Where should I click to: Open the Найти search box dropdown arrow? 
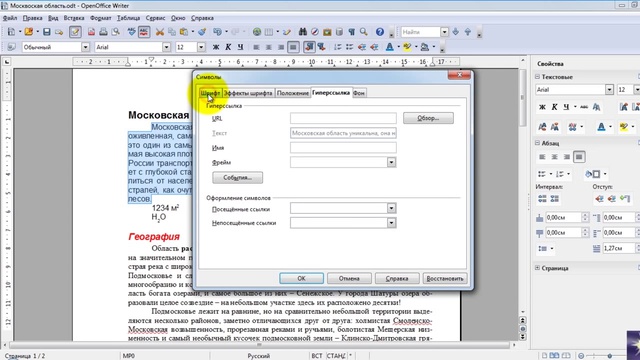tap(444, 32)
